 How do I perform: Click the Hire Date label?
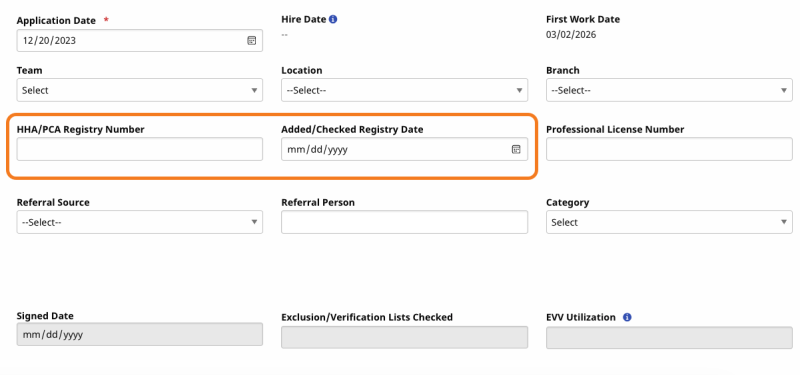(304, 19)
